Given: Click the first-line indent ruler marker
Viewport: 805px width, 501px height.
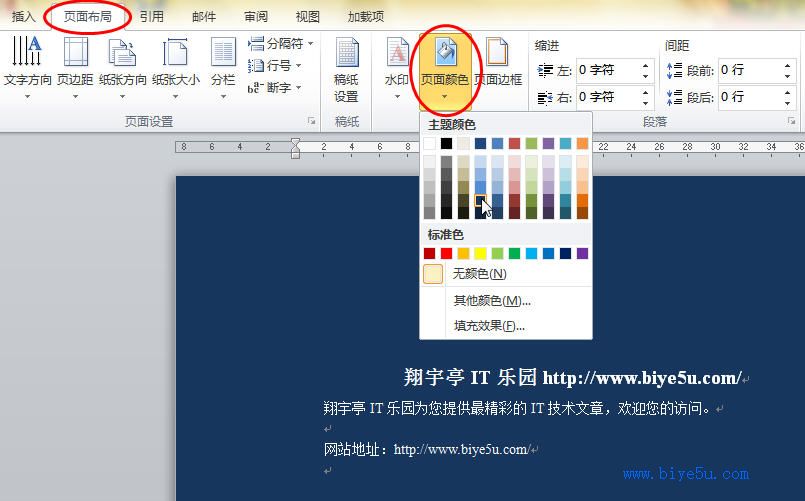Looking at the screenshot, I should [295, 142].
